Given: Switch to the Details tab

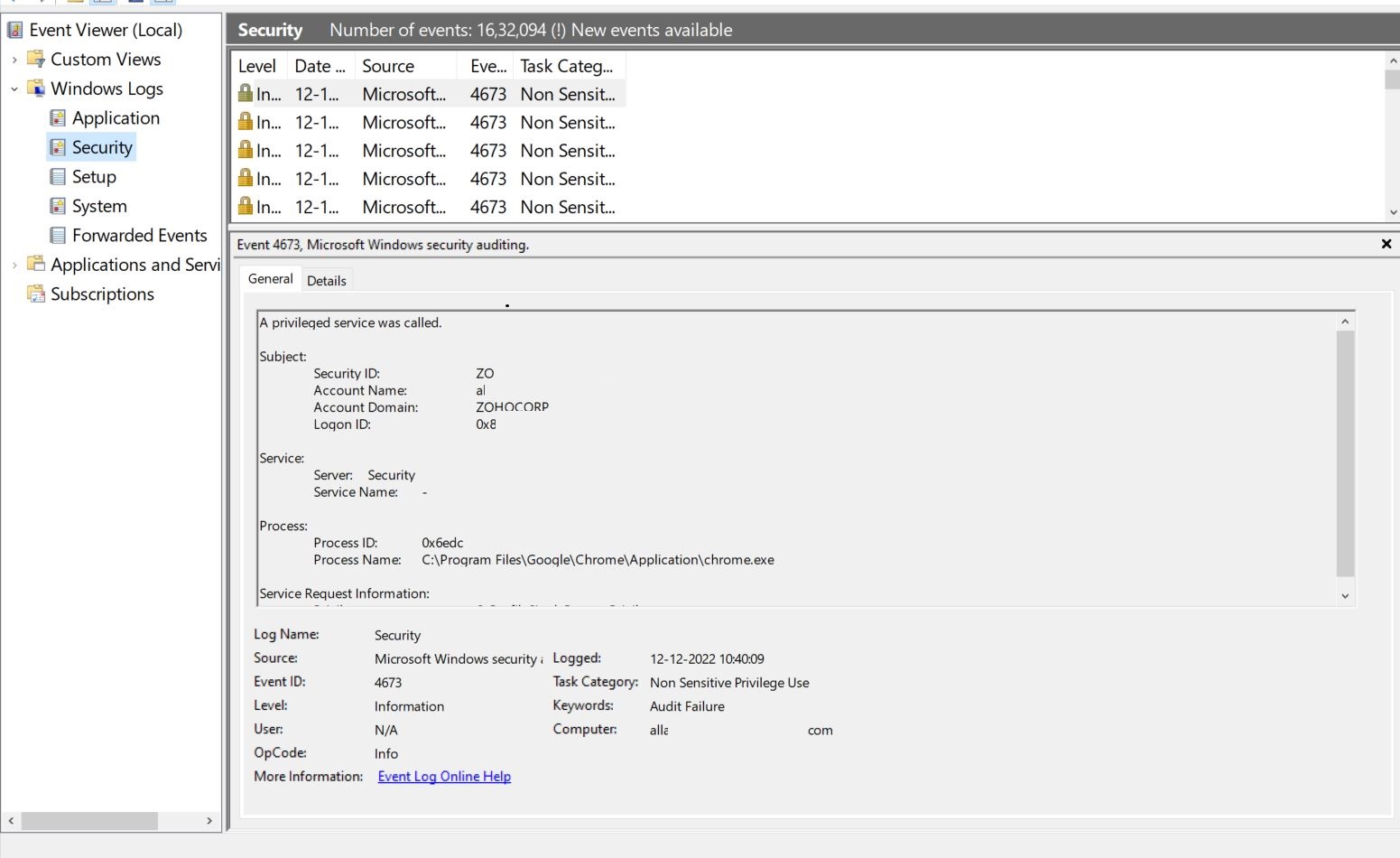Looking at the screenshot, I should tap(327, 280).
